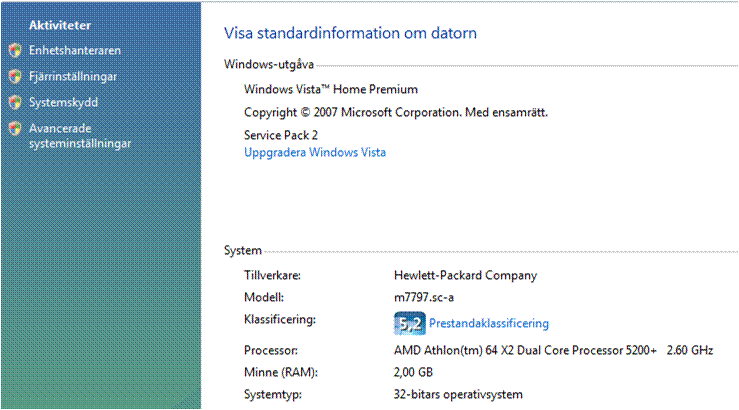Click the Visa standardinformation om datorn title
This screenshot has width=739, height=410.
pos(350,33)
